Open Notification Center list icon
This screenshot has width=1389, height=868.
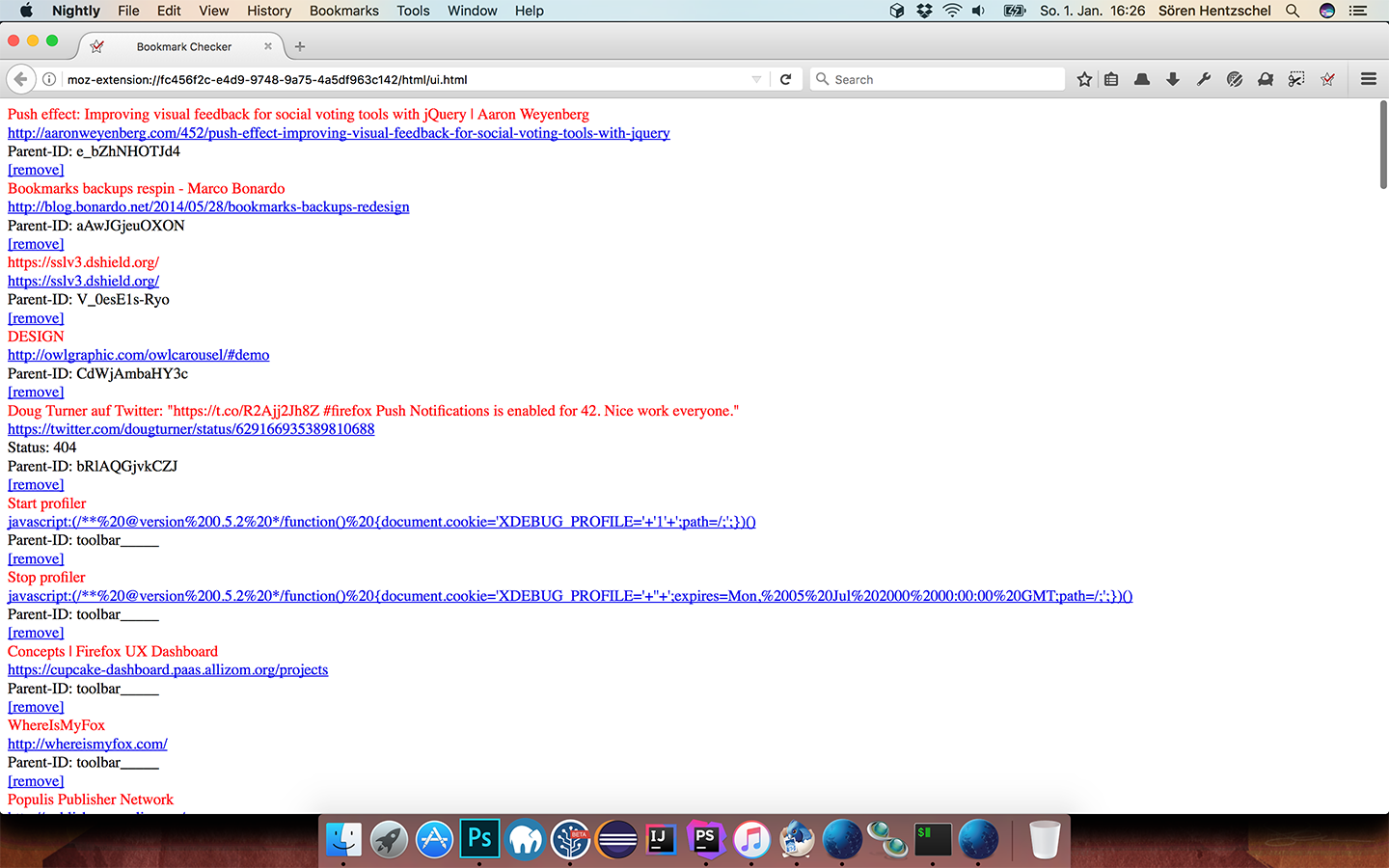click(1358, 11)
